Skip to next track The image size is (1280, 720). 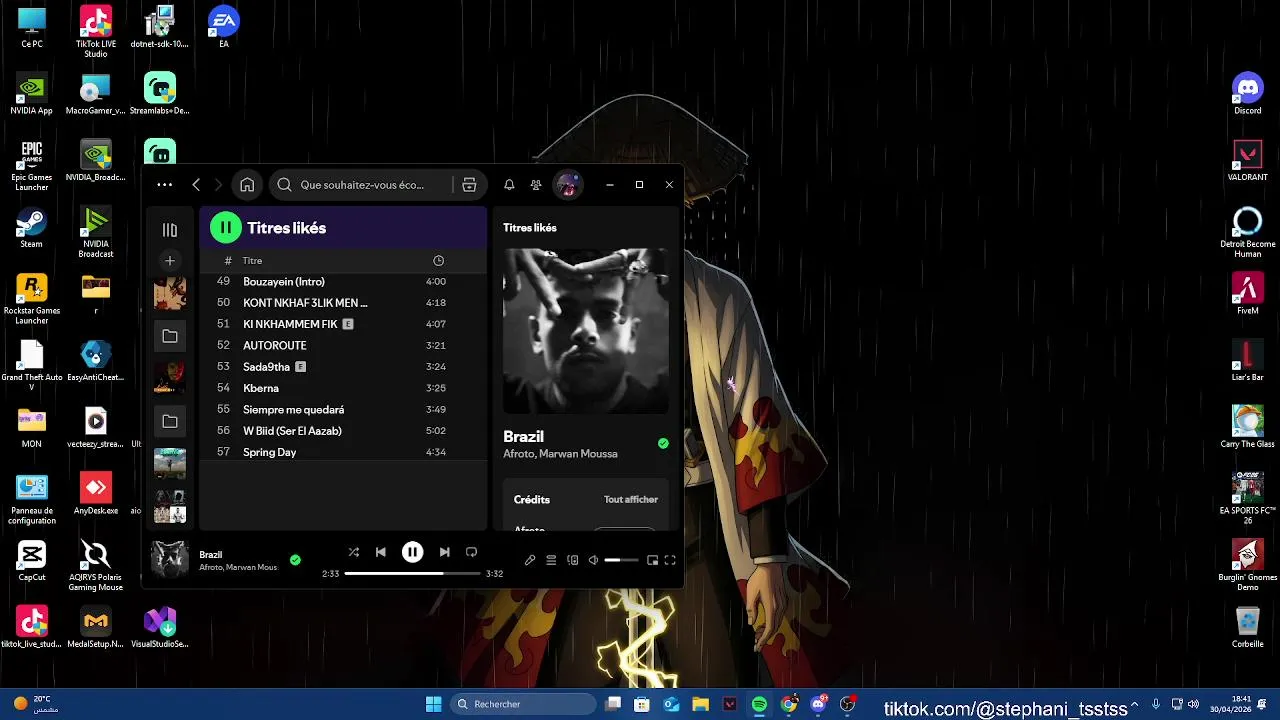(x=444, y=552)
